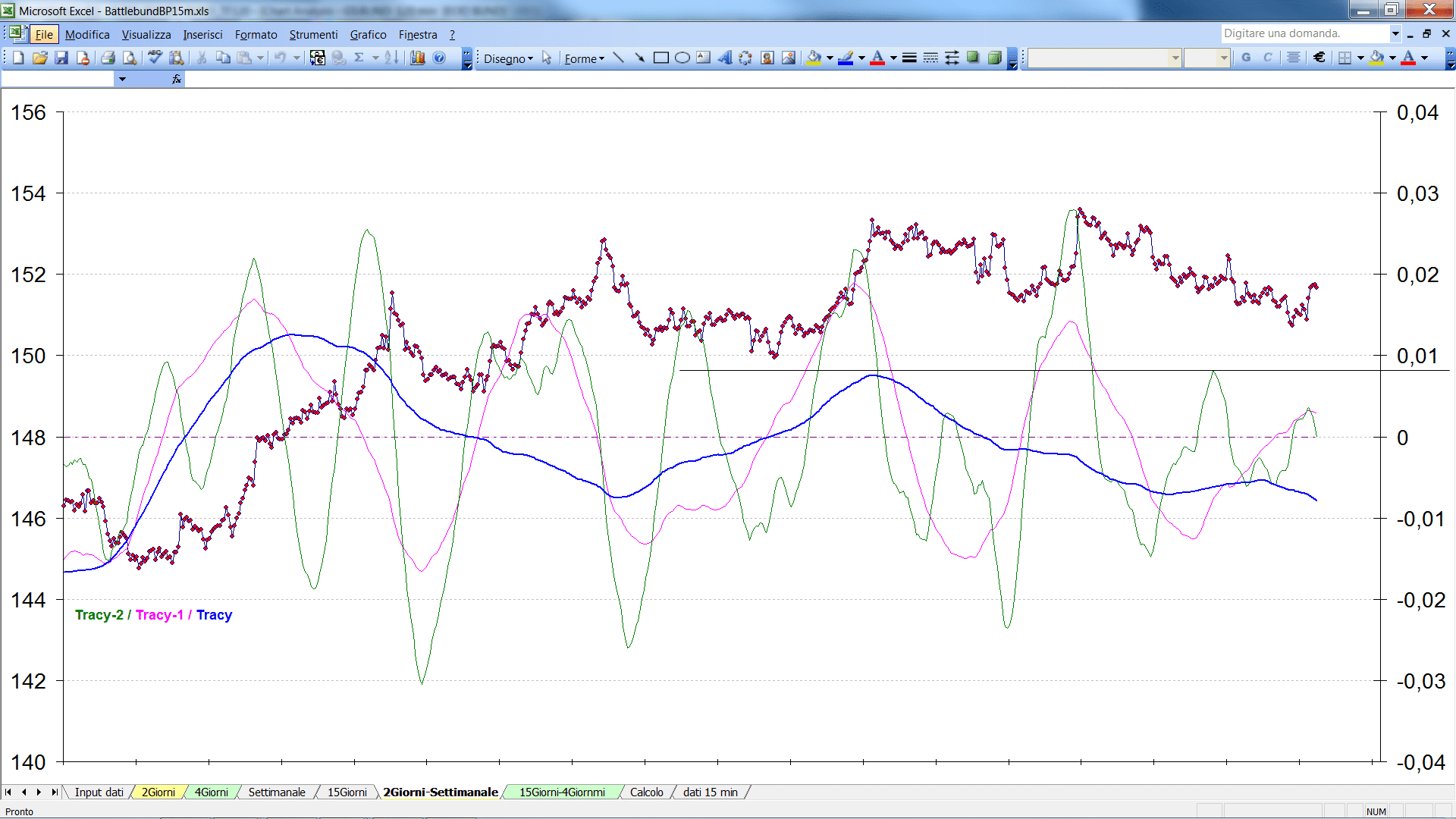1456x819 pixels.
Task: Insert WordArt
Action: pos(724,58)
